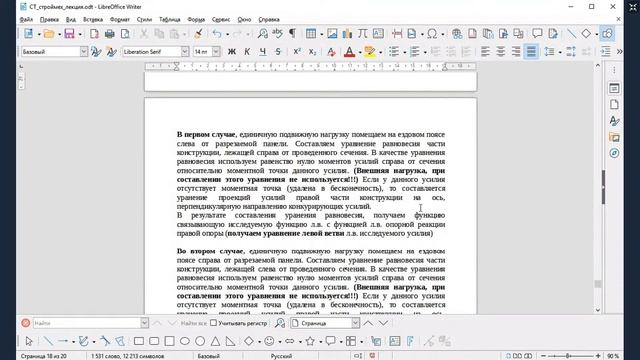Viewport: 640px width, 360px height.
Task: Toggle strikethrough formatting
Action: tap(278, 52)
